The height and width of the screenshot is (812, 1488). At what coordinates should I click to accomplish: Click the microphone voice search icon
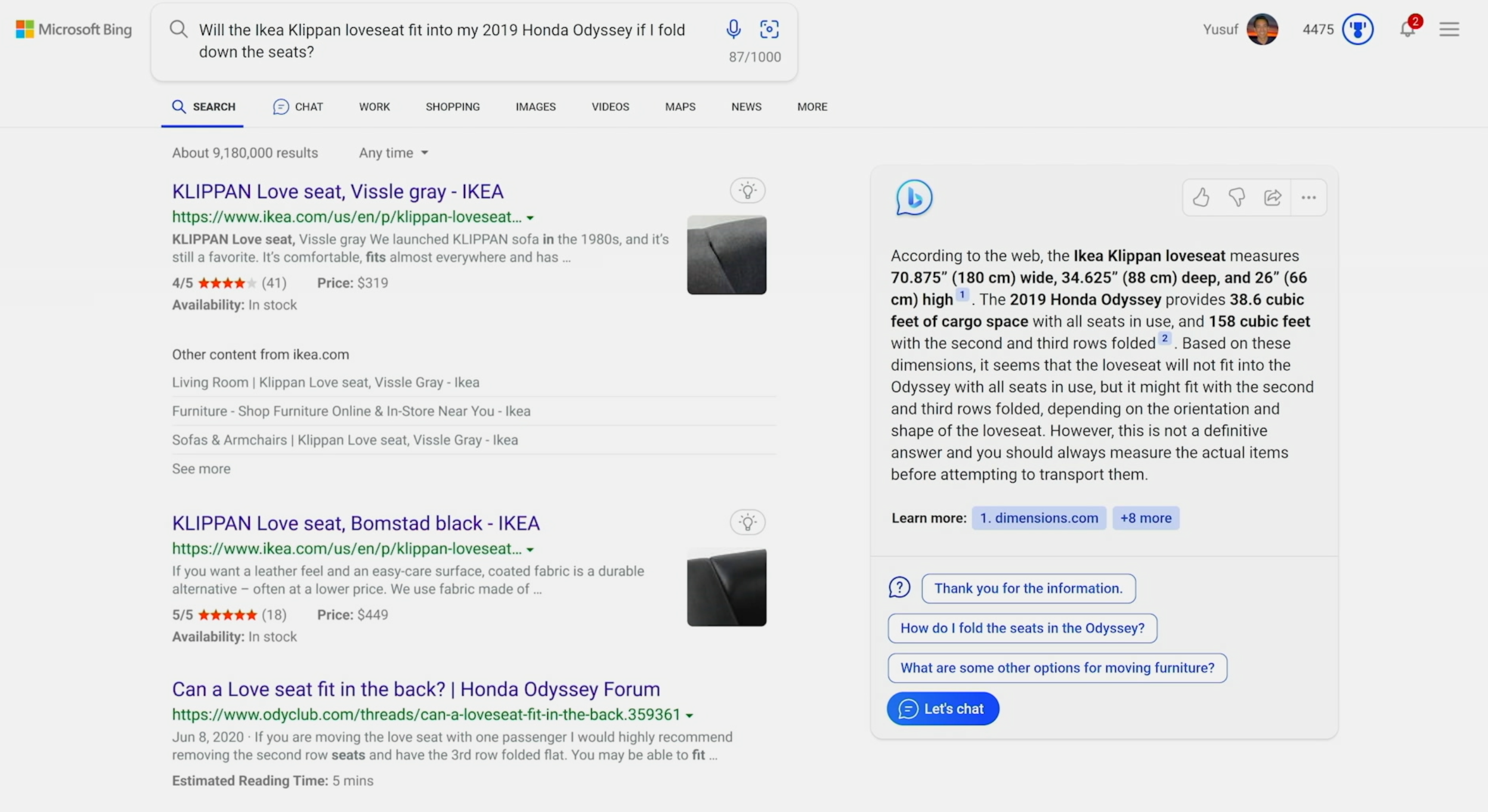point(734,29)
